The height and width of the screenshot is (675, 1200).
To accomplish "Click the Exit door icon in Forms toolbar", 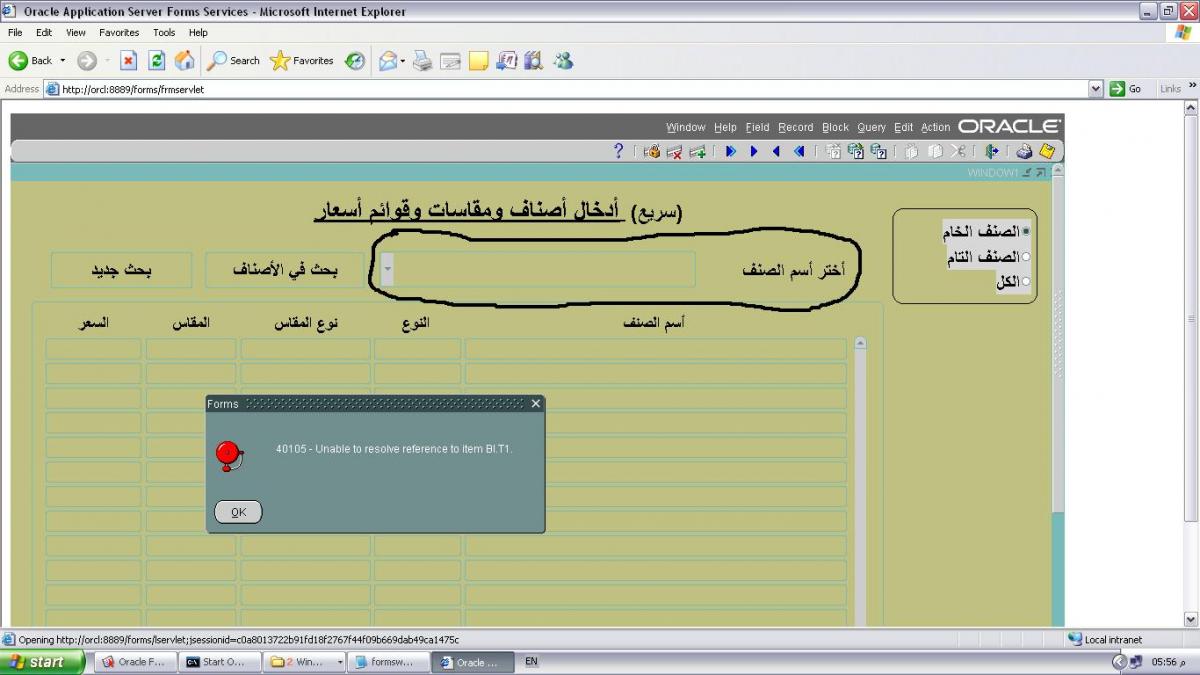I will tap(991, 151).
